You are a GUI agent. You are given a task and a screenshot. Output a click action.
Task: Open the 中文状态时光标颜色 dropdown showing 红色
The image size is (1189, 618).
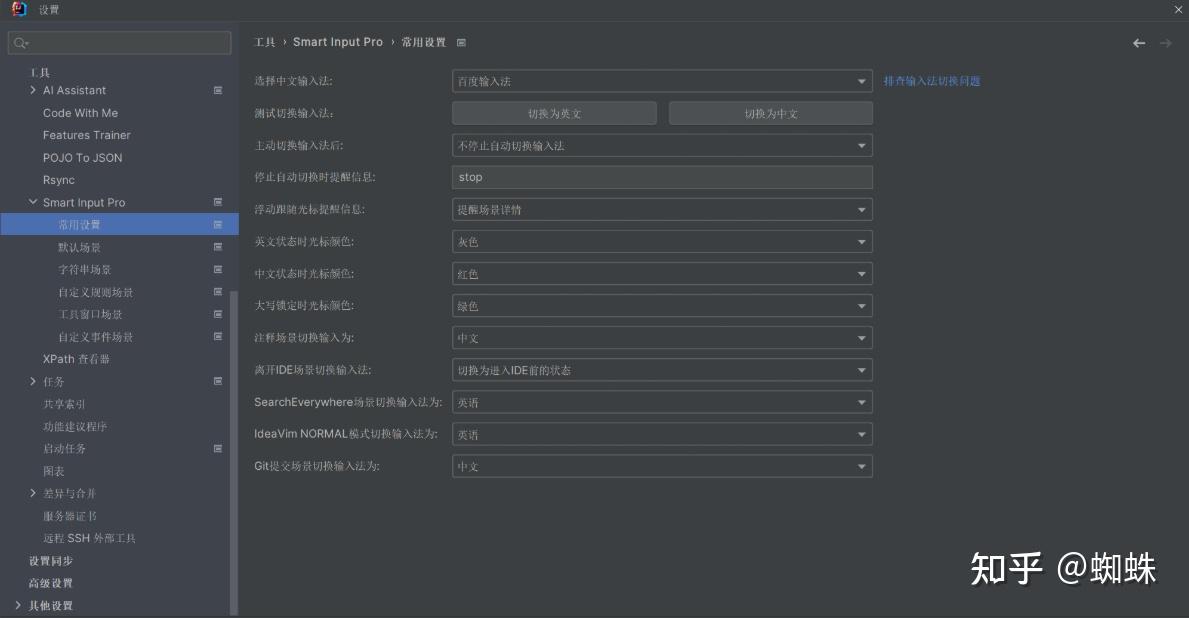point(662,274)
